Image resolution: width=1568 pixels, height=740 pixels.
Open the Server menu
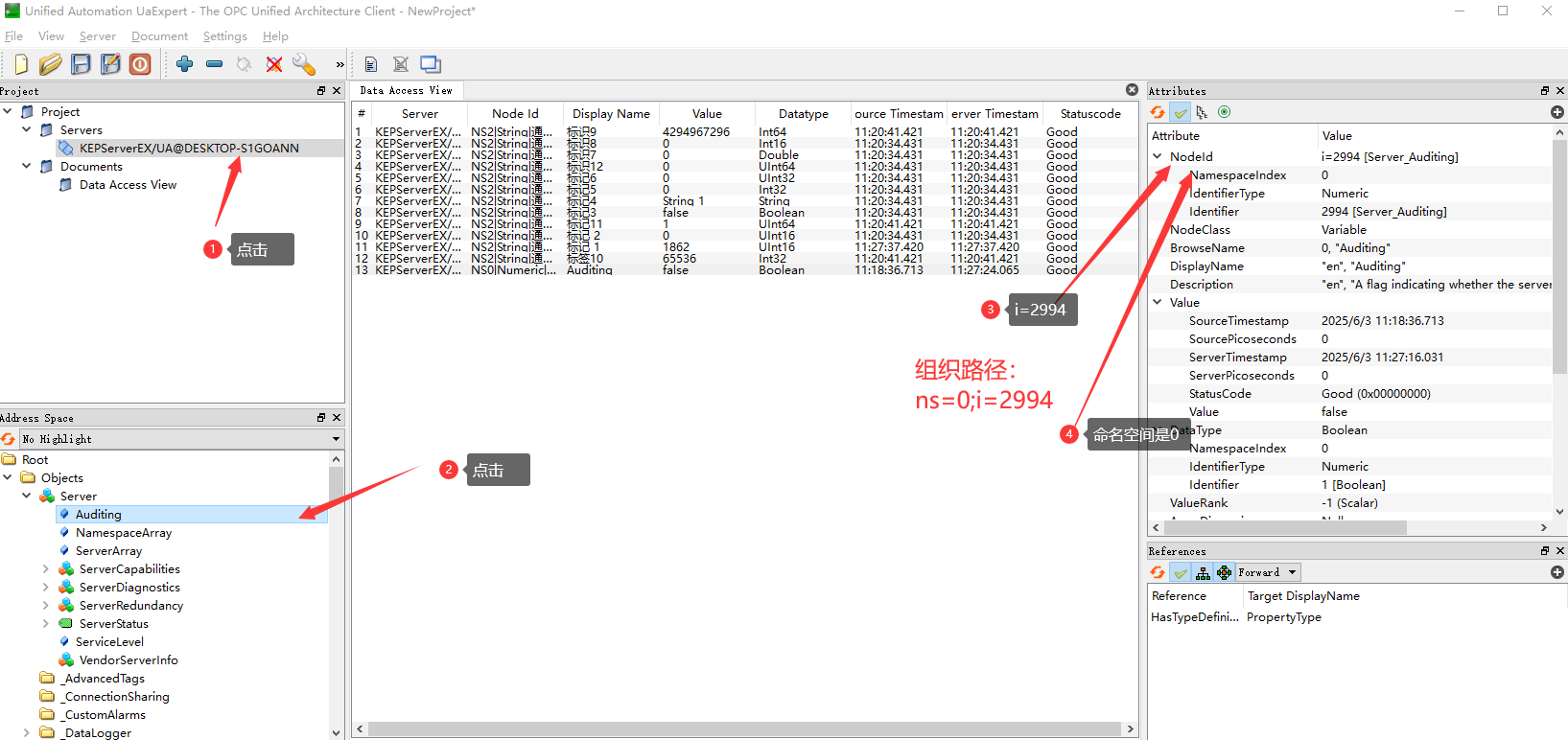point(97,36)
